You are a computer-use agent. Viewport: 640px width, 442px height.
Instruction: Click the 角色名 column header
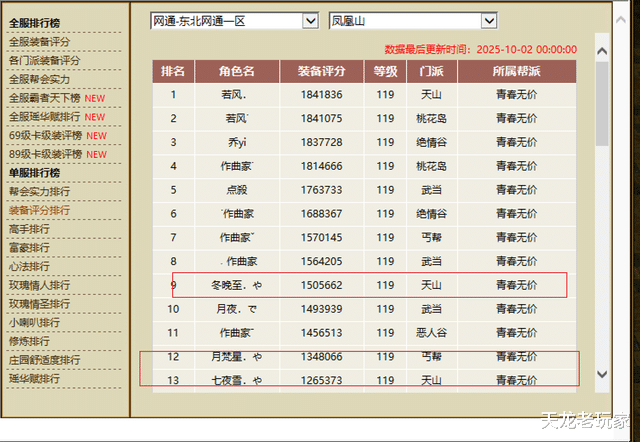click(237, 71)
